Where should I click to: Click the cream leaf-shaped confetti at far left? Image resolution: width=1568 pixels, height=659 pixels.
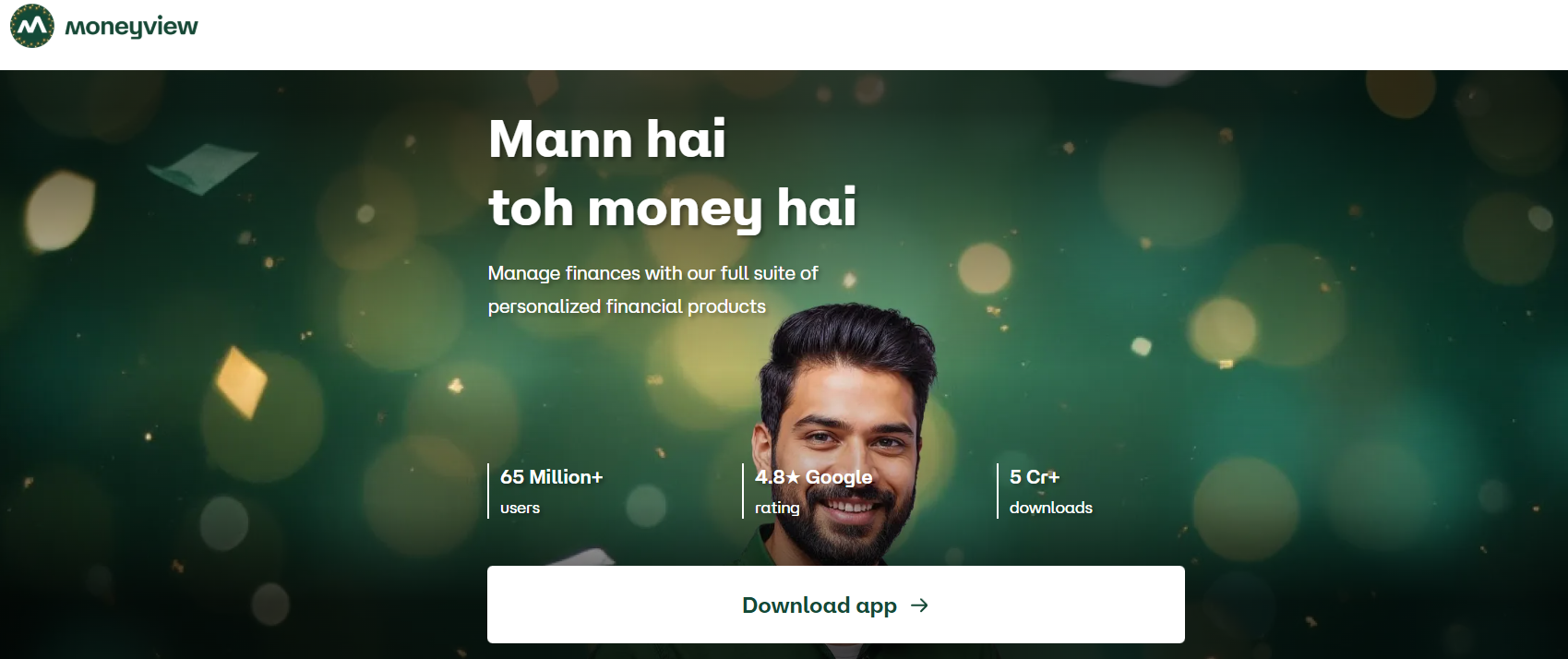(59, 210)
